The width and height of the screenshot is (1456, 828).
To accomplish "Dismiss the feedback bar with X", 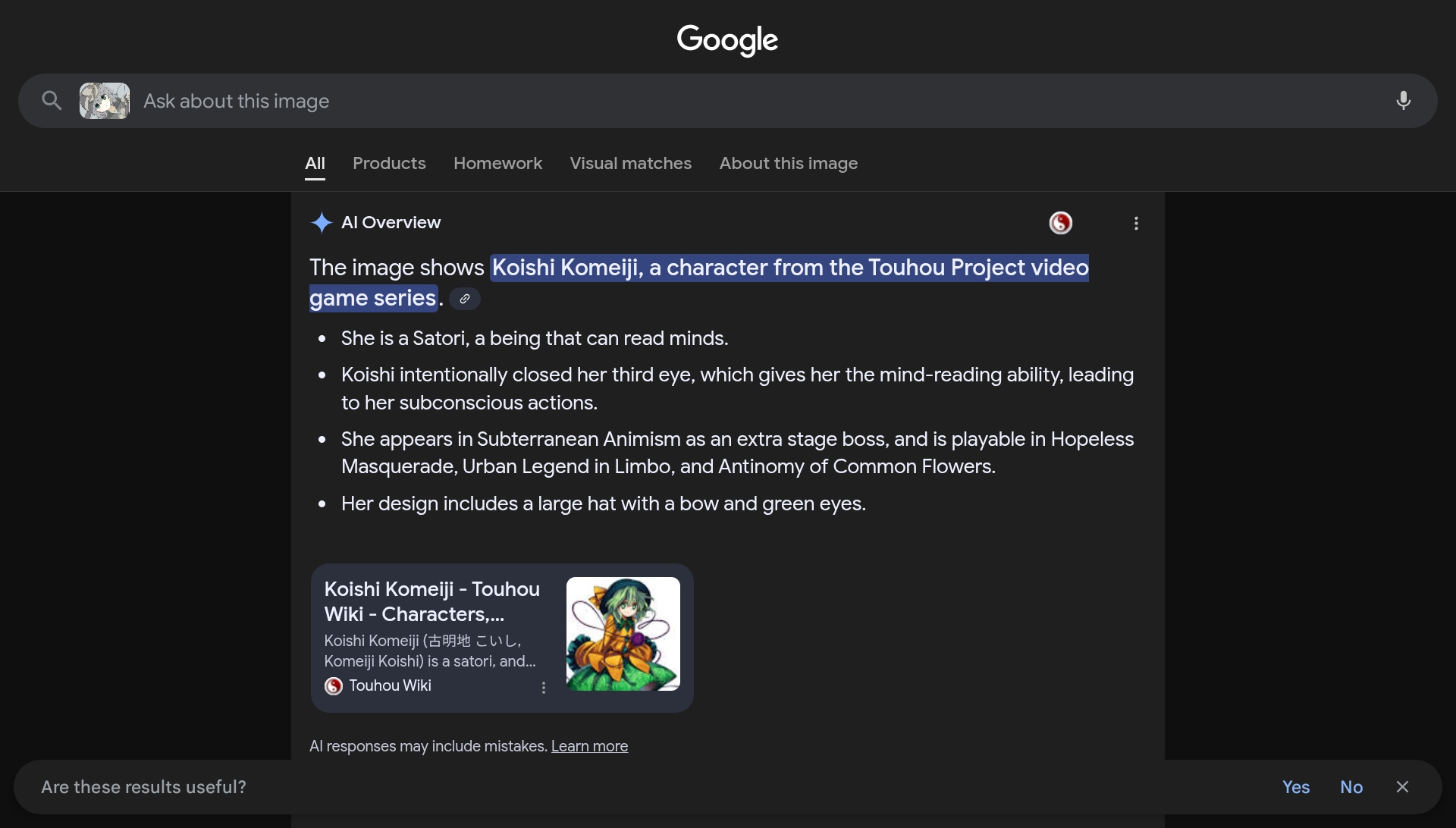I will coord(1402,787).
